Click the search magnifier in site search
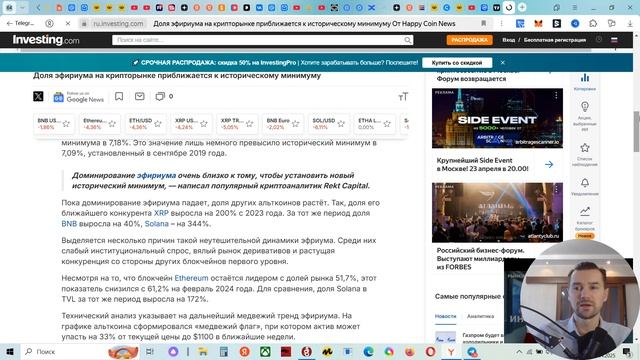This screenshot has height=360, width=640. [407, 40]
